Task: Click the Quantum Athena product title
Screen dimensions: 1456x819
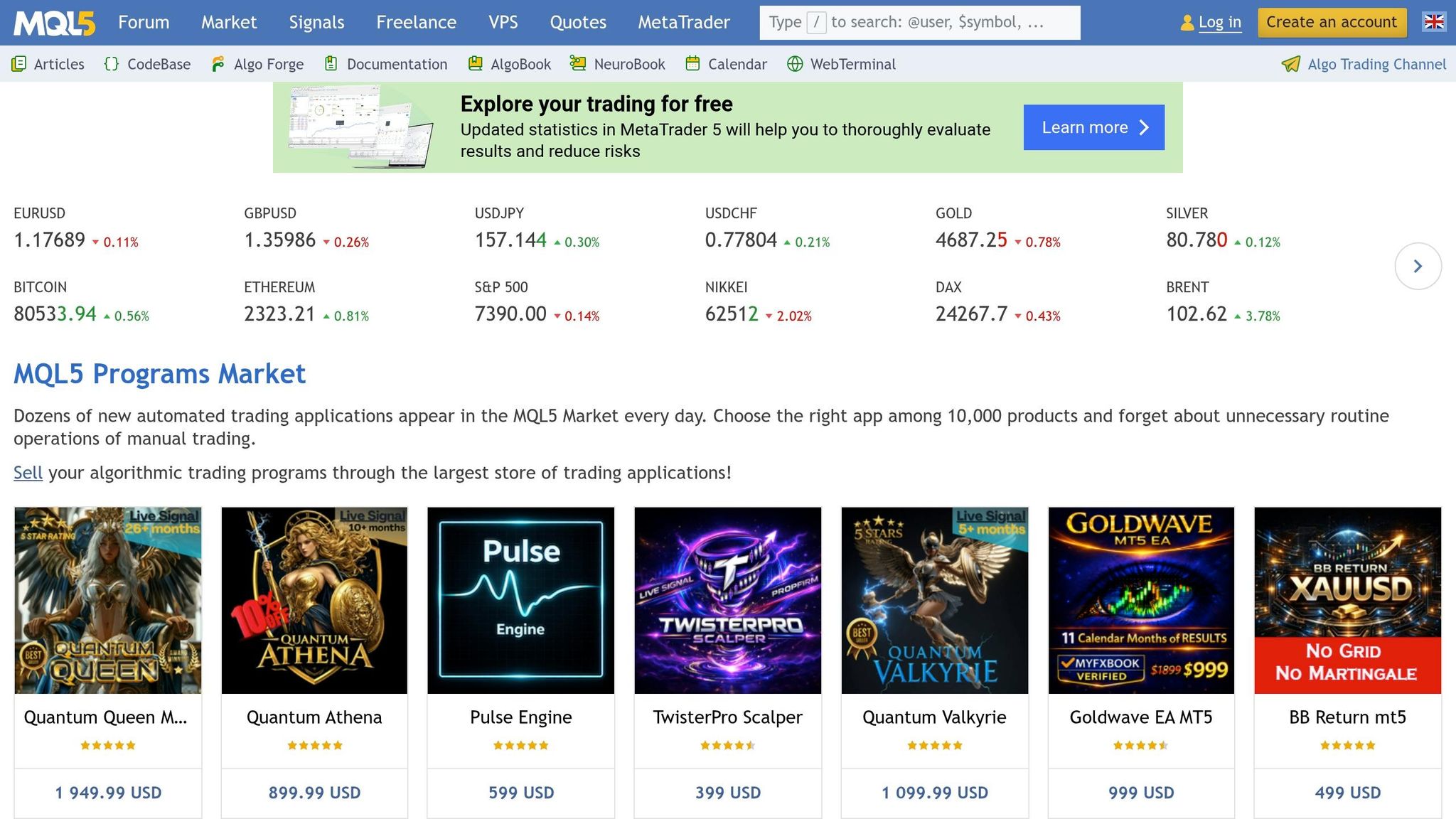Action: click(x=314, y=717)
